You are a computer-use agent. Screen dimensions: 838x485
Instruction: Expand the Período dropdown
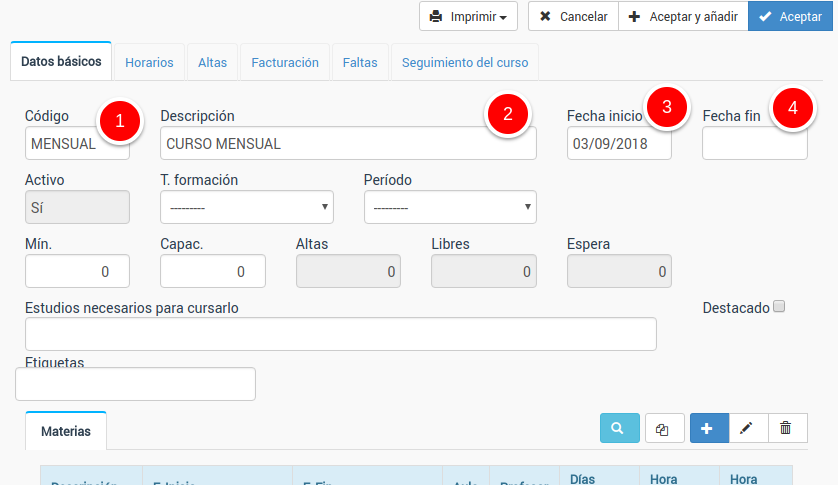click(449, 207)
